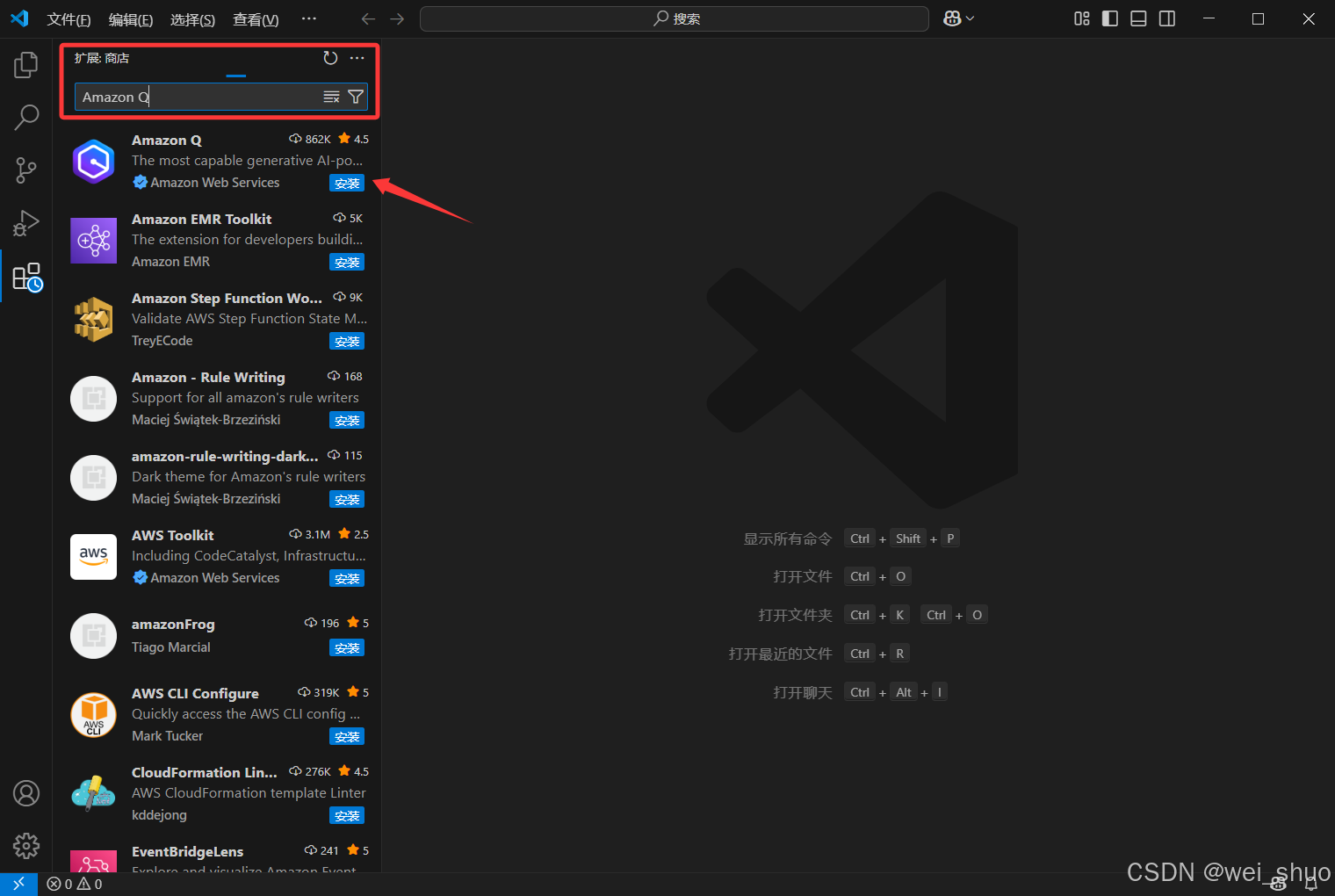Open the Explorer view in activity bar

tap(26, 64)
